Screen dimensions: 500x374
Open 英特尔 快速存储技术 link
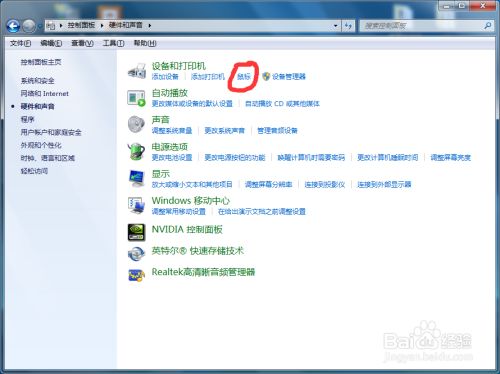coord(197,251)
